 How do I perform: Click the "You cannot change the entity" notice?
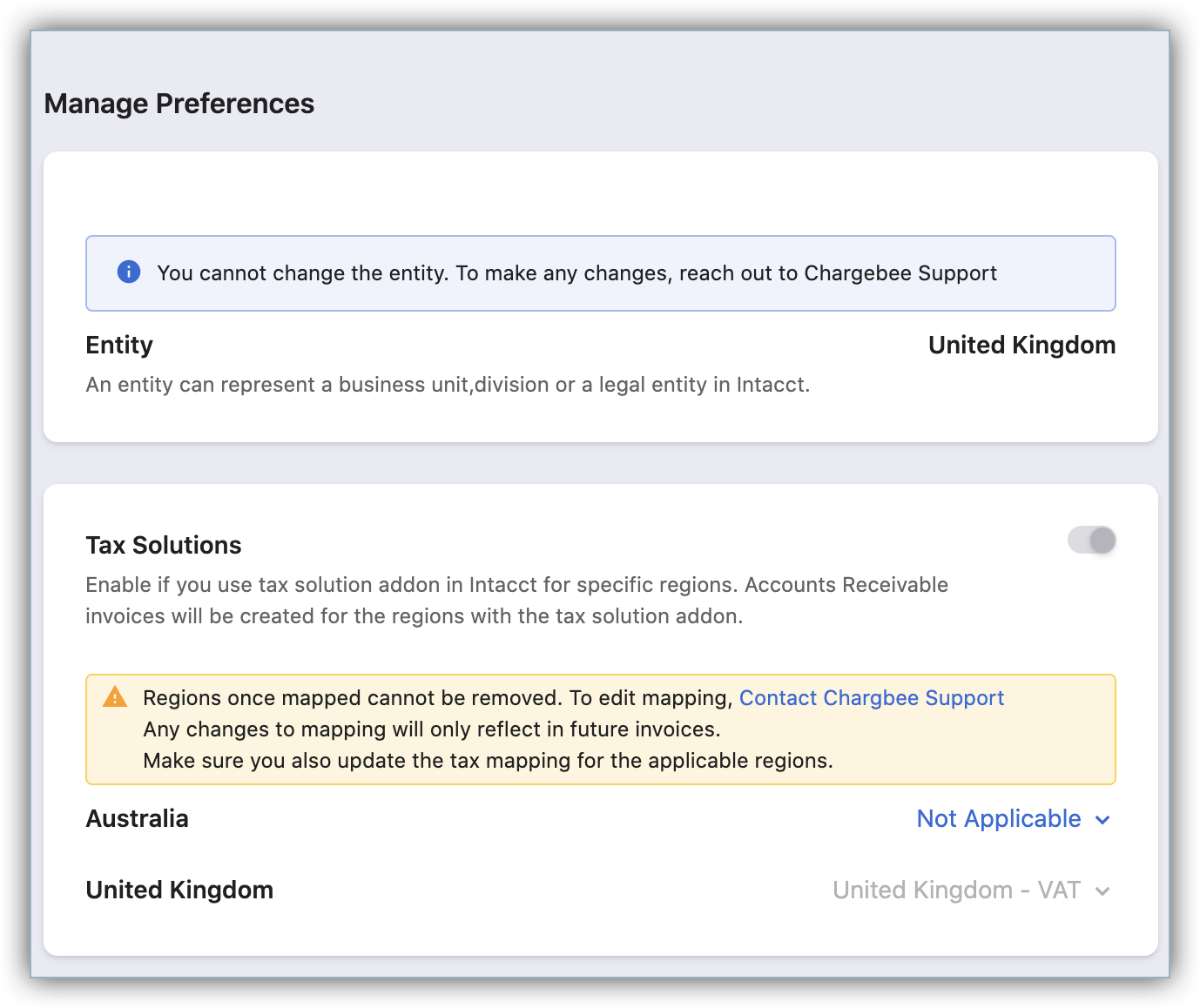(576, 273)
